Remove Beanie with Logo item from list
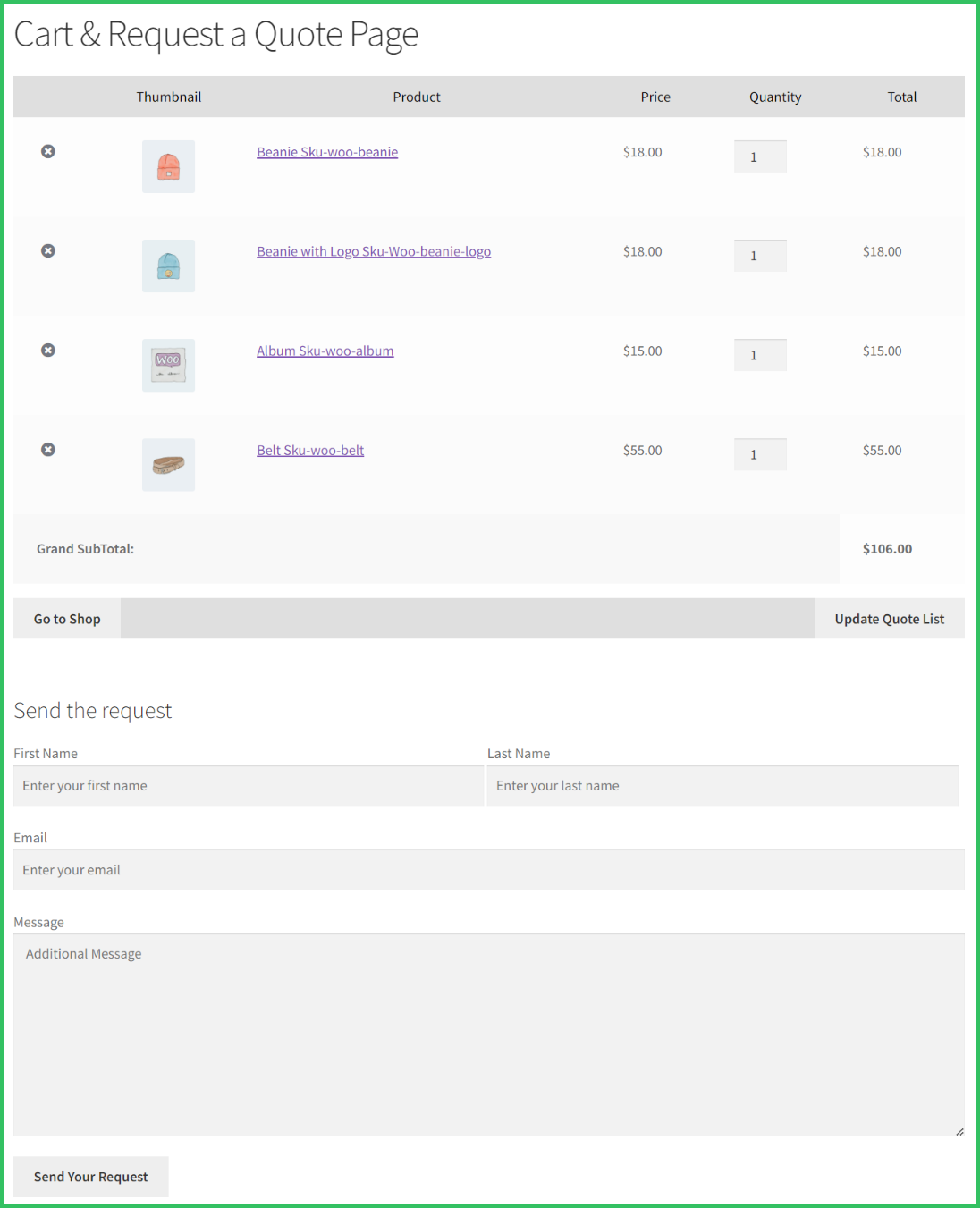 (48, 250)
